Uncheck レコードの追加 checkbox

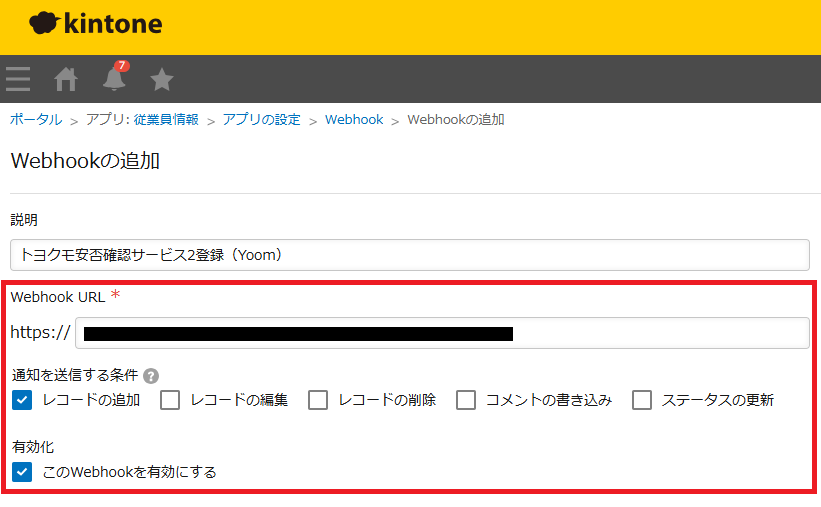tap(22, 400)
